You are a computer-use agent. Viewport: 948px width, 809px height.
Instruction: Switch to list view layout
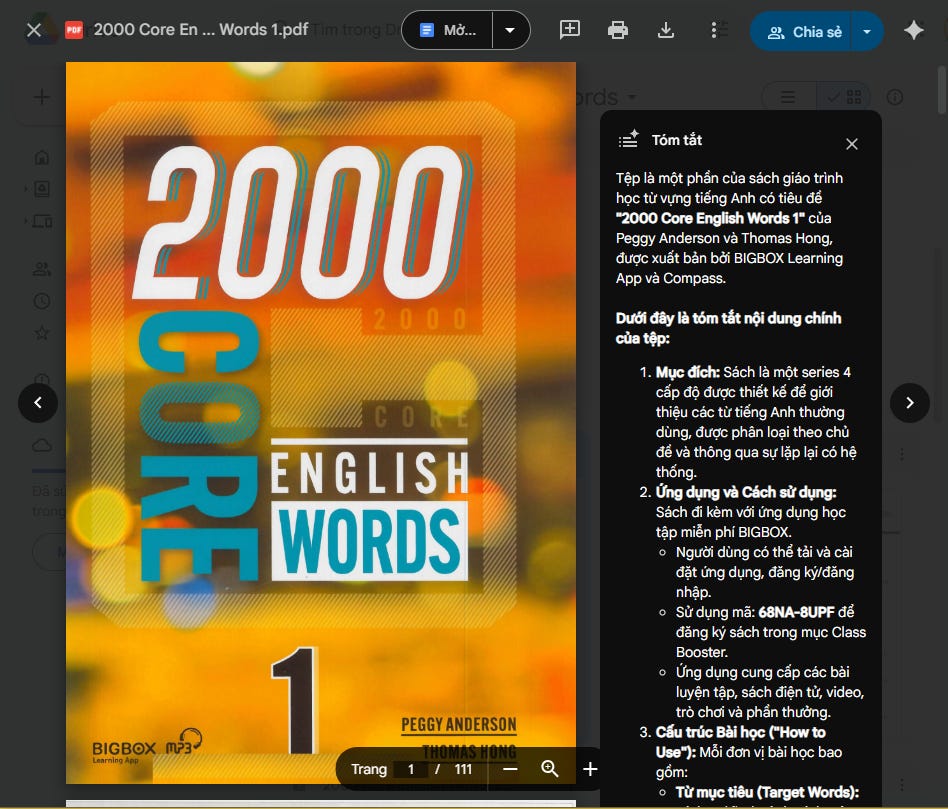coord(788,97)
